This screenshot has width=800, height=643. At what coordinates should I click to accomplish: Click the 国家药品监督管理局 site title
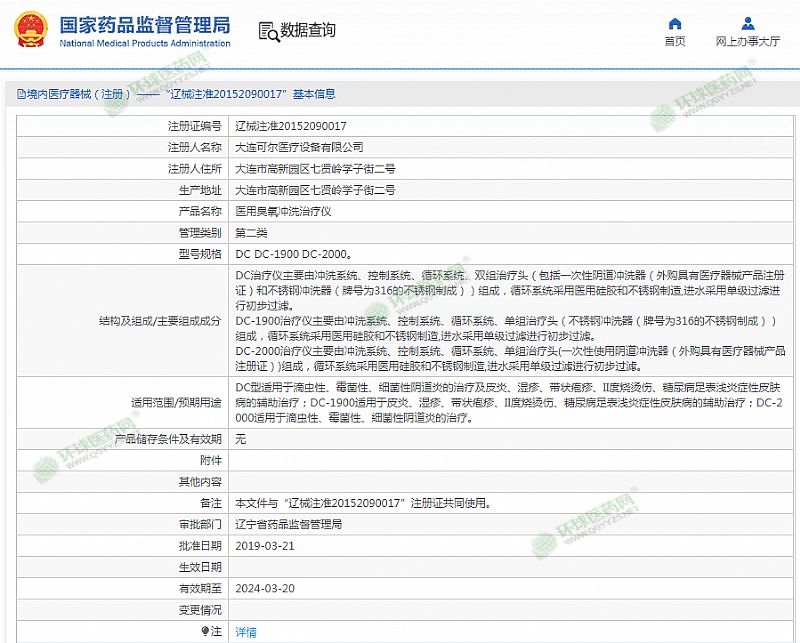tap(145, 24)
